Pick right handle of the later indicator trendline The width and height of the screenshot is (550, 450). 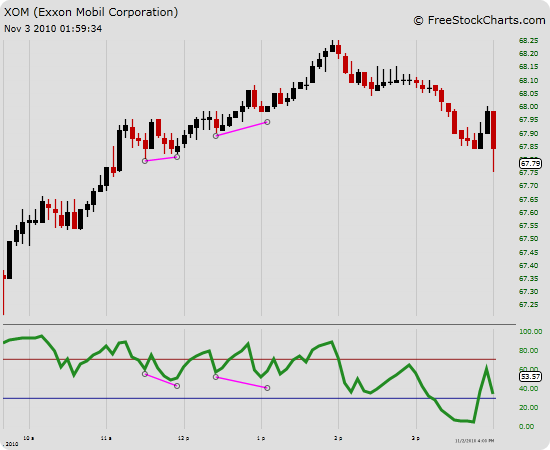[x=267, y=388]
